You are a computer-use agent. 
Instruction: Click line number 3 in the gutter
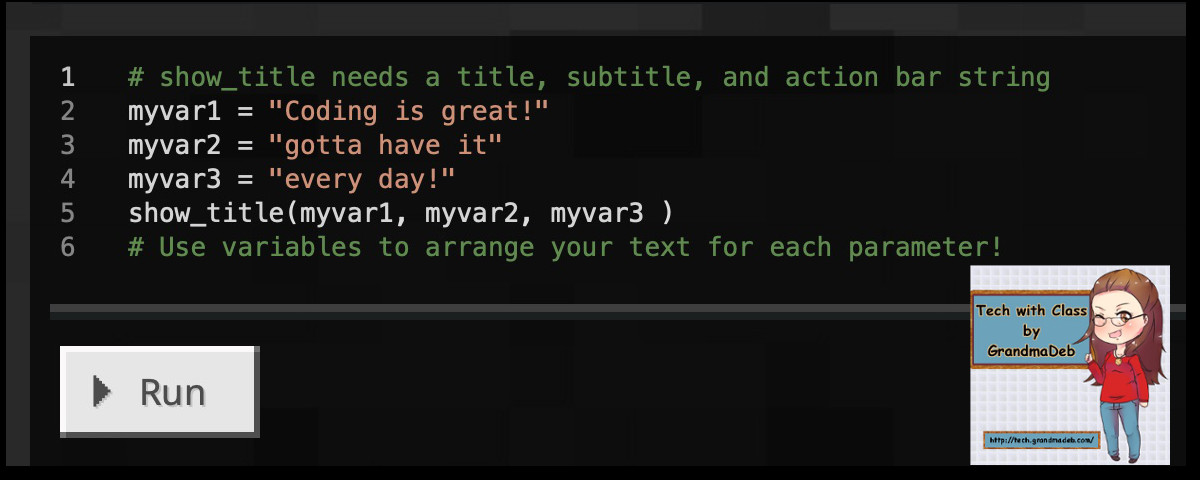[x=67, y=145]
